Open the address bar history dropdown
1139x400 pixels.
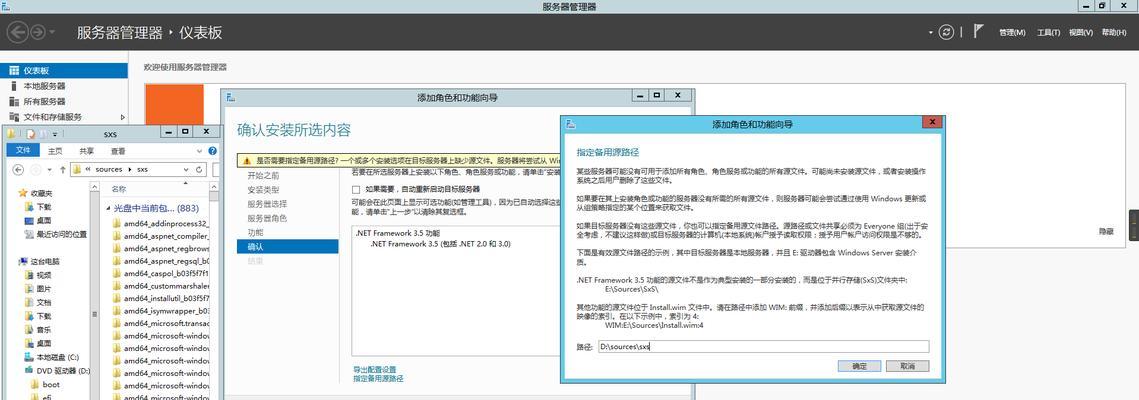click(x=186, y=169)
